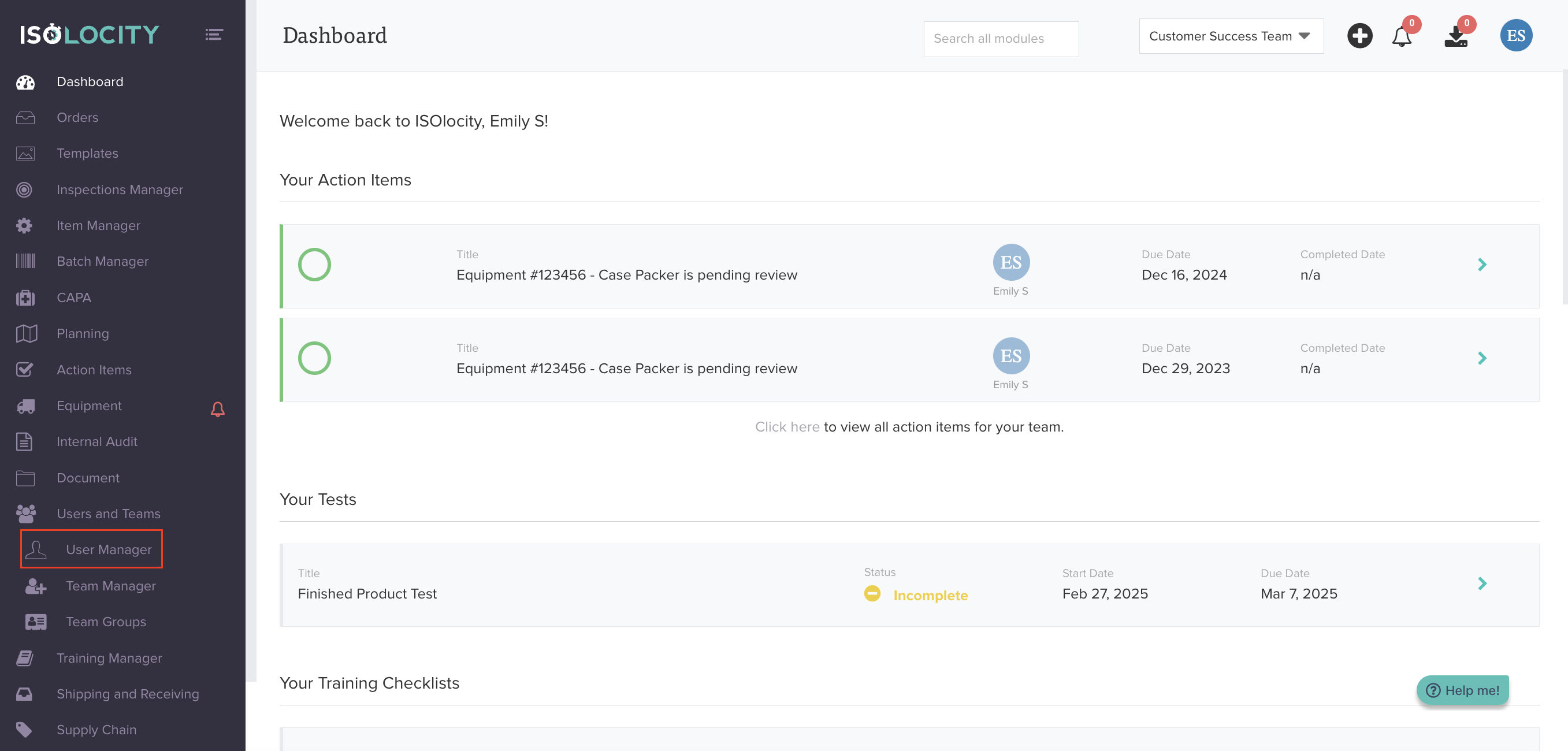Expand the Finished Product Test row chevron
1568x751 pixels.
pos(1481,583)
